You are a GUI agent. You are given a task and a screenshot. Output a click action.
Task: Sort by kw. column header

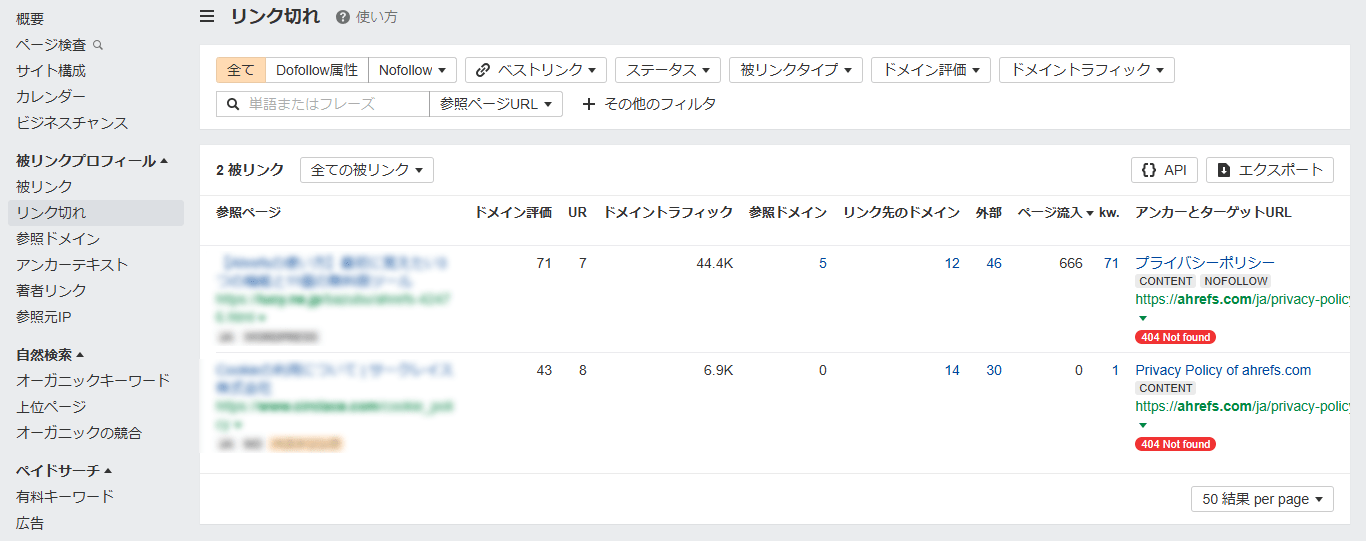(1109, 213)
